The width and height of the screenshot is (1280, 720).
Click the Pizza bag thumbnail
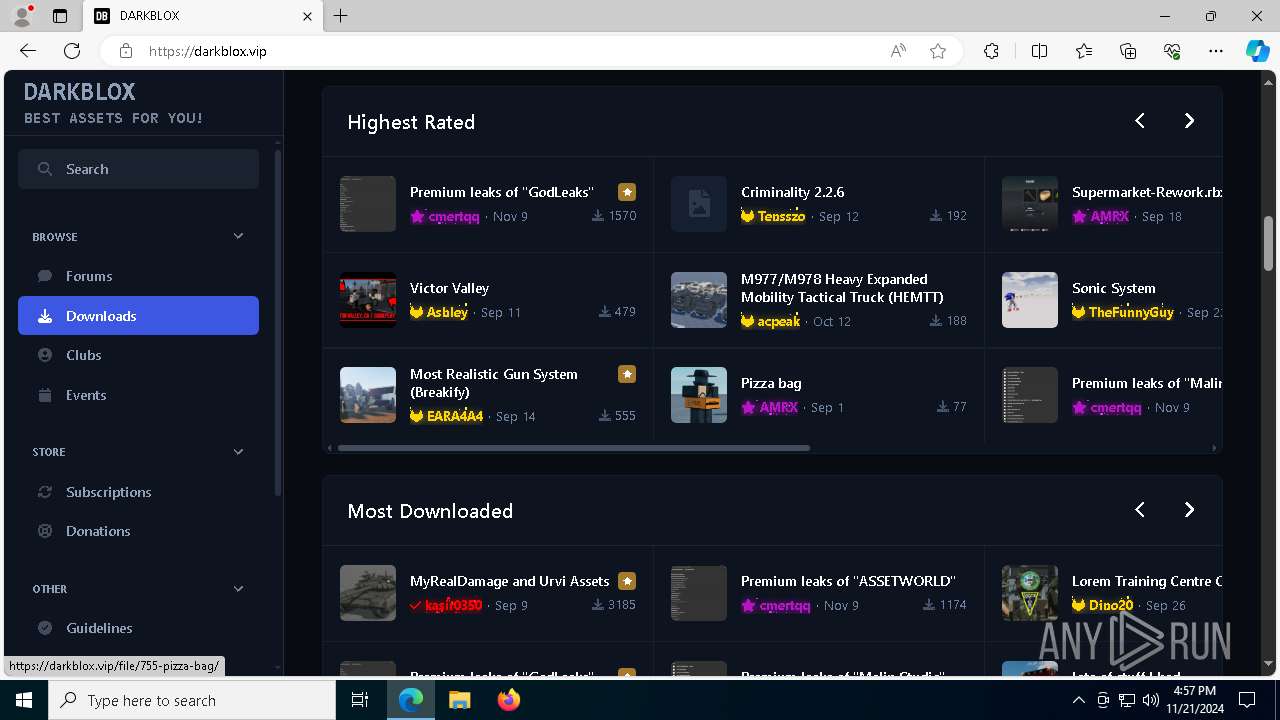[699, 395]
